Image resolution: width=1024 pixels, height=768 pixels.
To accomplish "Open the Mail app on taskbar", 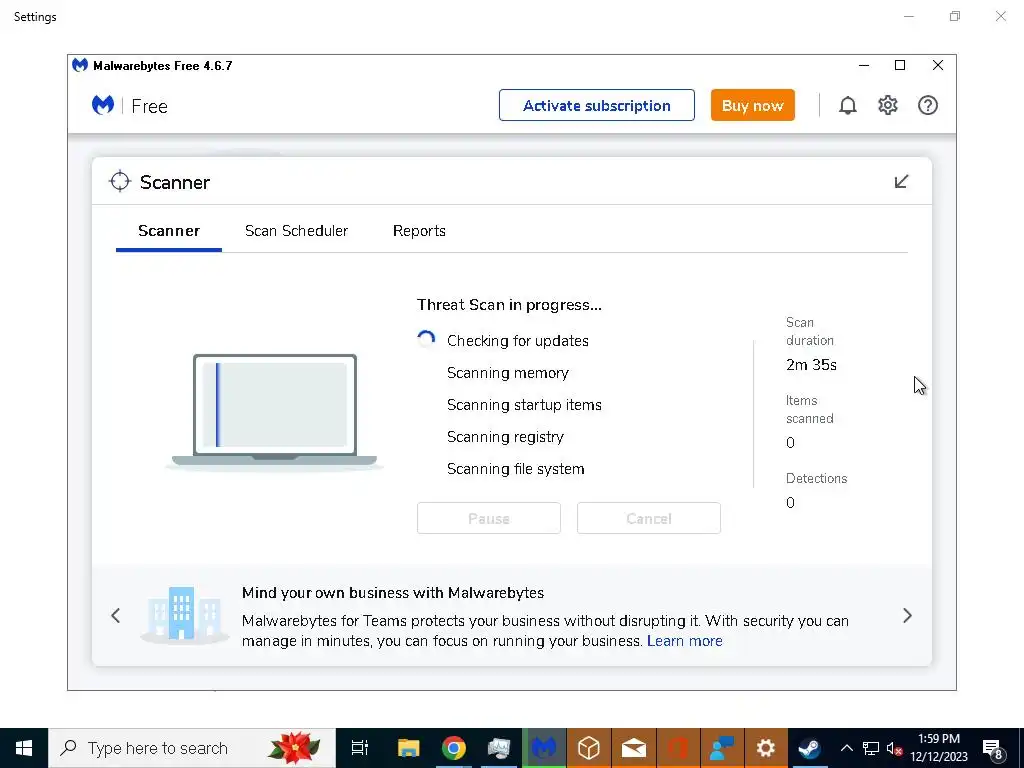I will pos(633,748).
